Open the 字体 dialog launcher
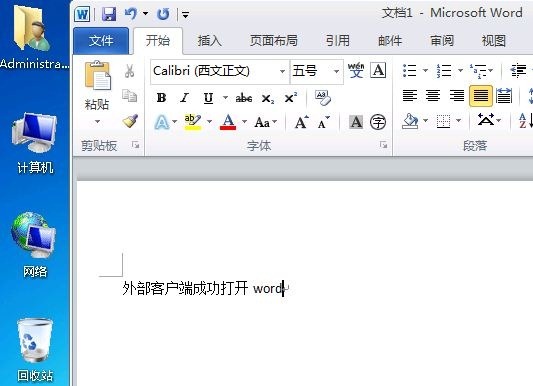 383,145
